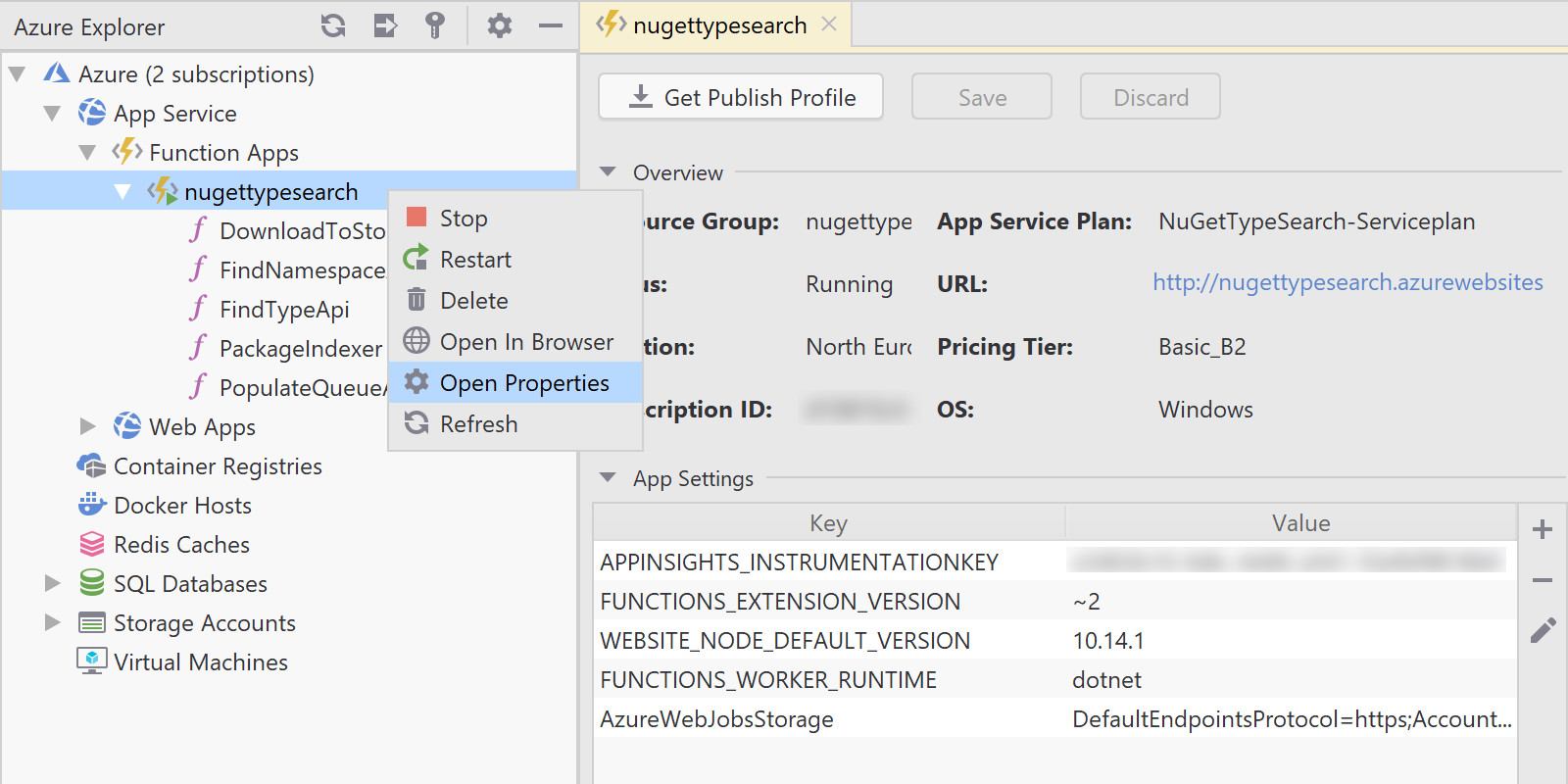
Task: Select the DownloadToSto function in tree
Action: pos(302,230)
